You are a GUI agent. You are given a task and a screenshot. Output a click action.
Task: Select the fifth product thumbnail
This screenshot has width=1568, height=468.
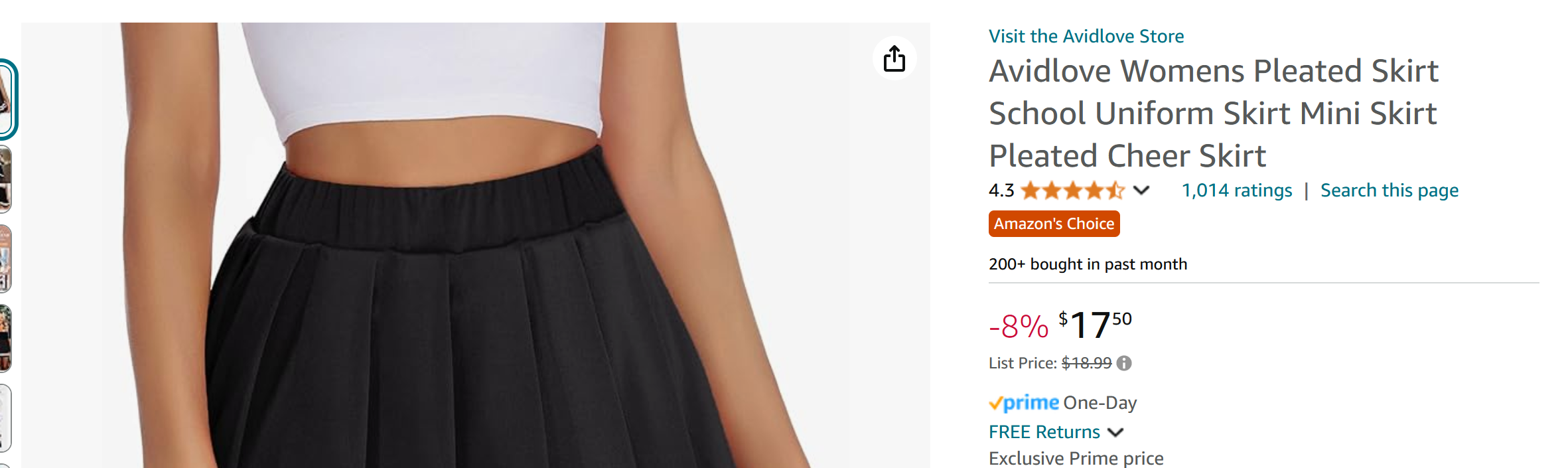coord(5,418)
